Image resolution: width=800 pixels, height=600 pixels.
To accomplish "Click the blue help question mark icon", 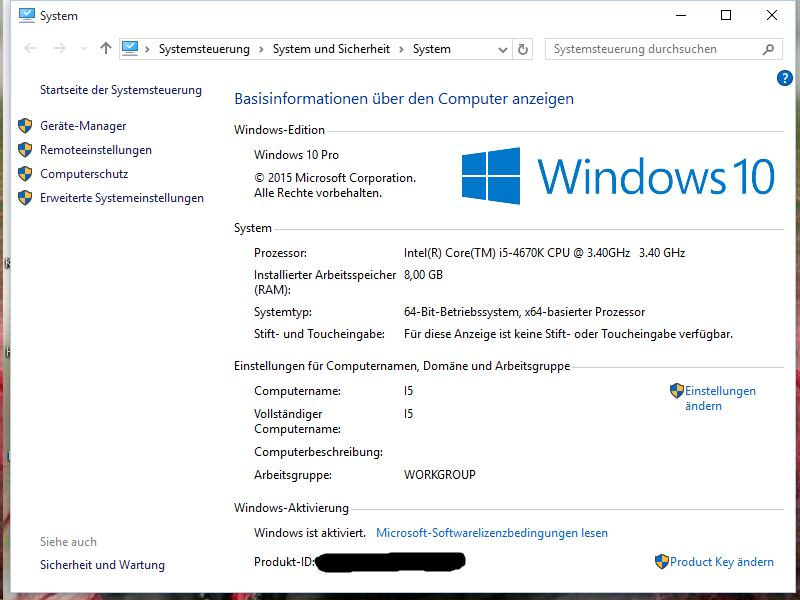I will point(784,78).
